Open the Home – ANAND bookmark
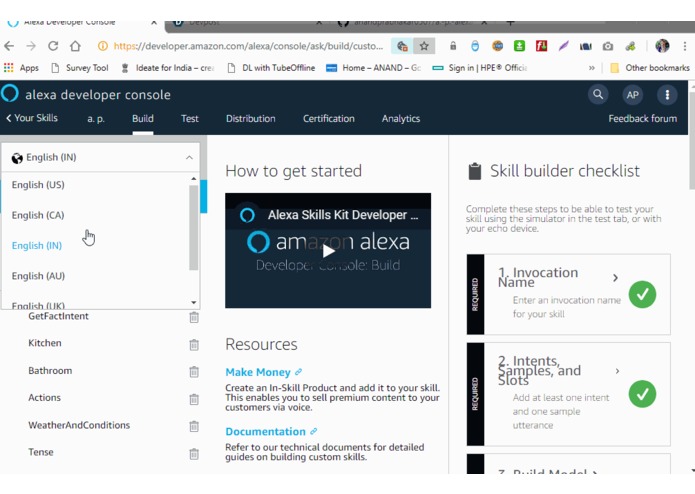Image resolution: width=695 pixels, height=494 pixels. [374, 68]
